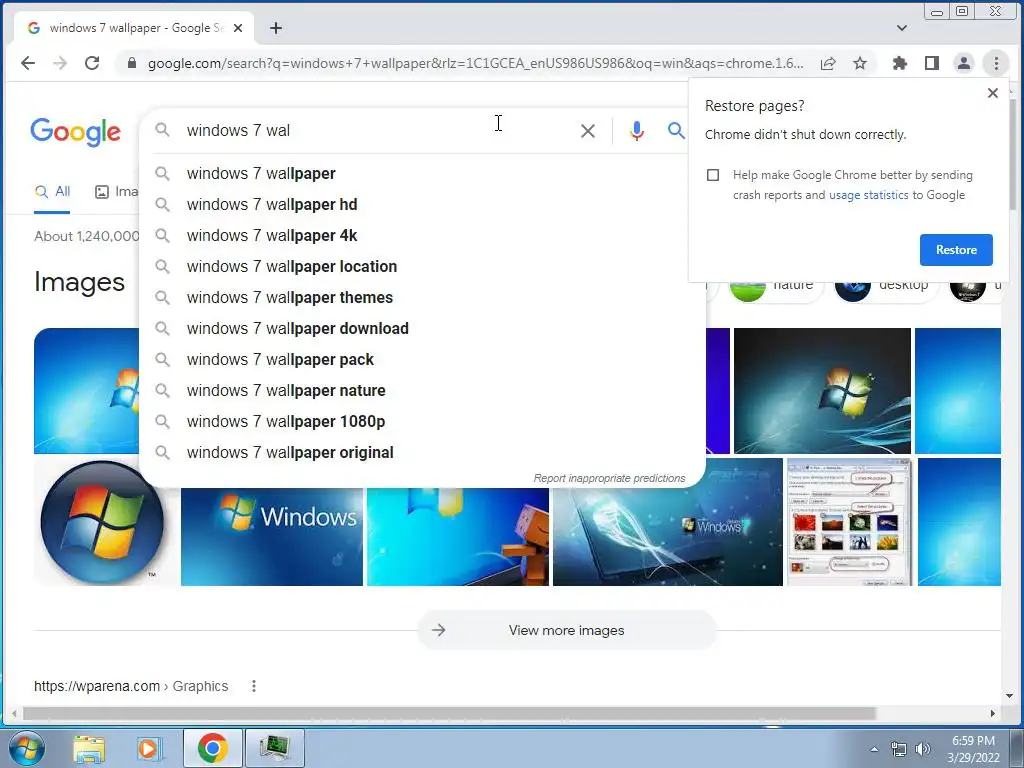Open the round Windows orb logo thumbnail
The height and width of the screenshot is (768, 1024).
[x=102, y=522]
